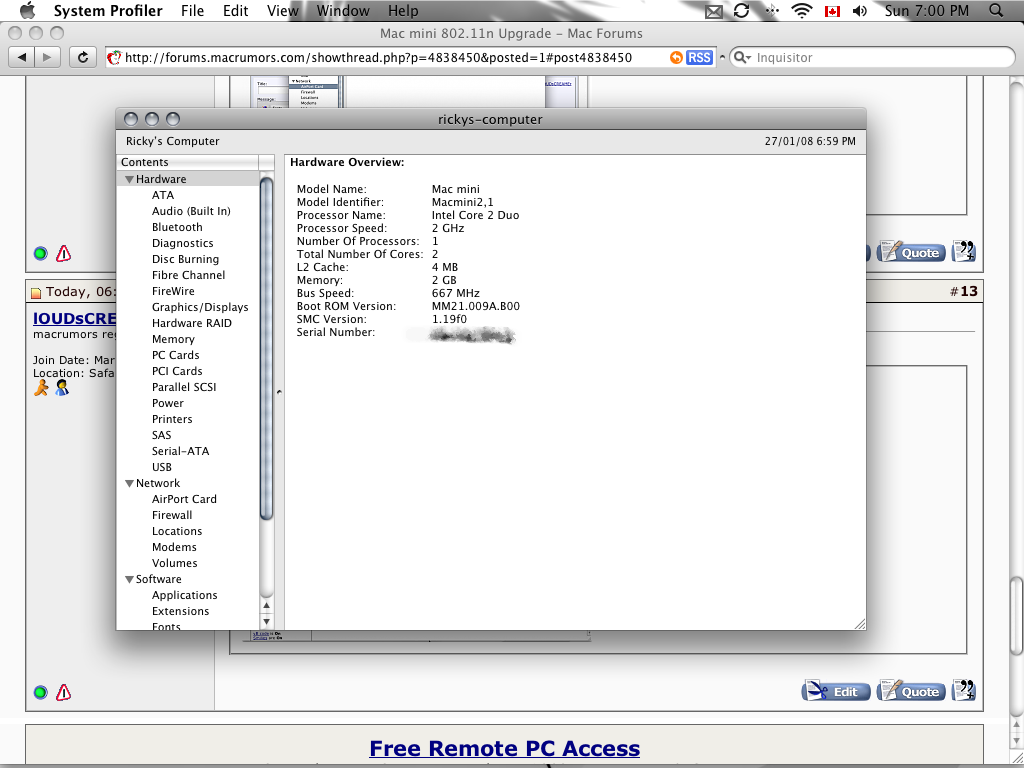Viewport: 1024px width, 768px height.
Task: Open the volume speaker menu
Action: pyautogui.click(x=860, y=11)
